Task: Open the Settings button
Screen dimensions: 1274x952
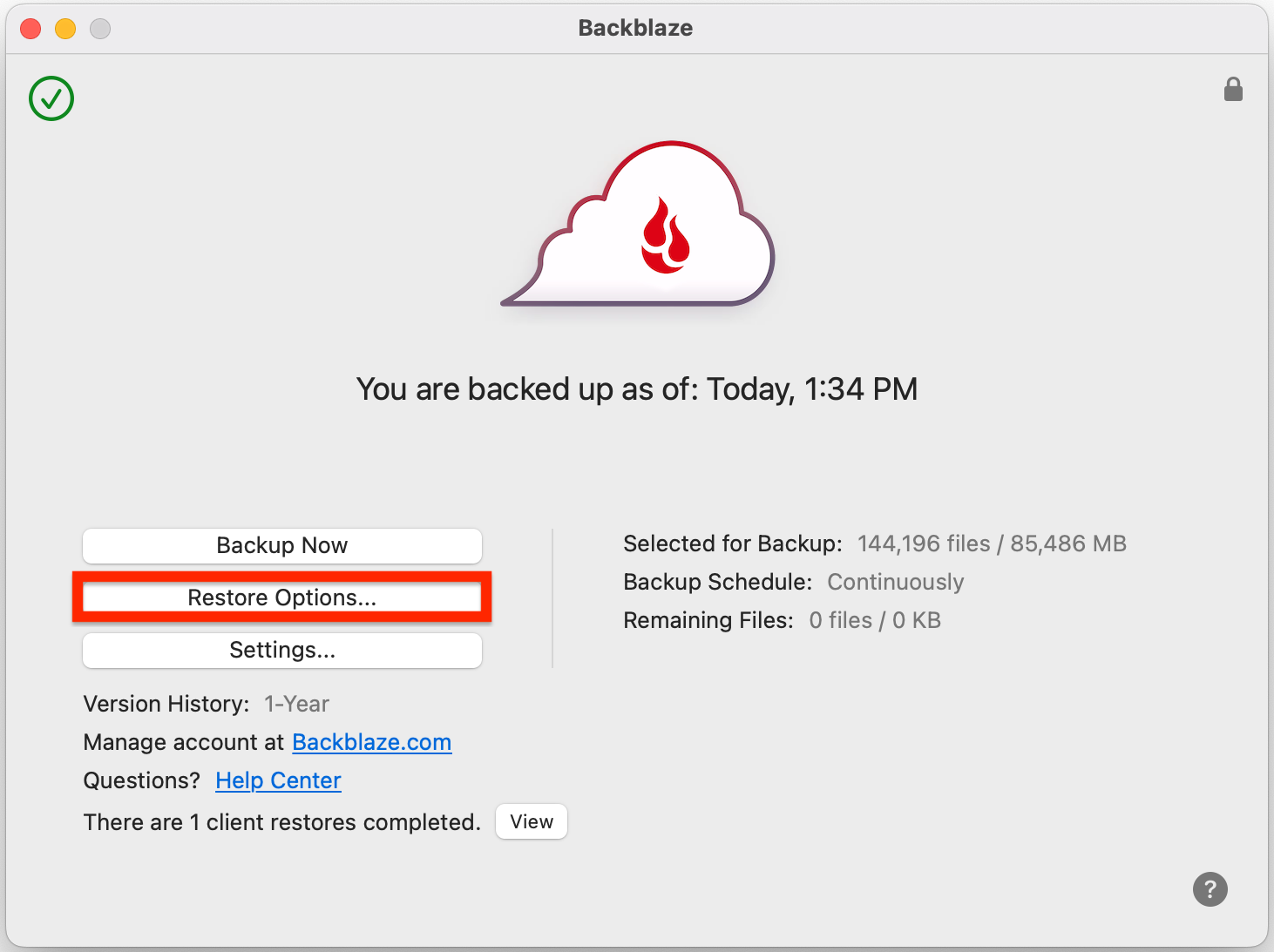Action: pyautogui.click(x=282, y=650)
